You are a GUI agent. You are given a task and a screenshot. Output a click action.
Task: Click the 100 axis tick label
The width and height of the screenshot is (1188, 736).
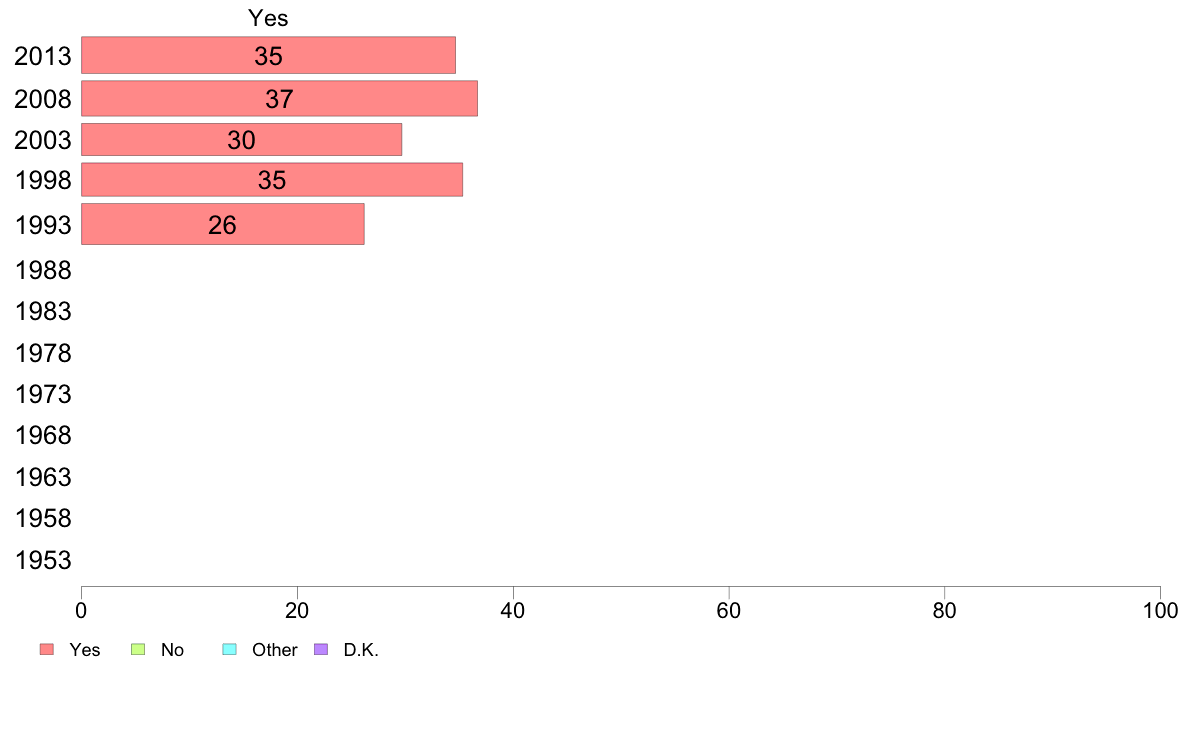point(1160,611)
